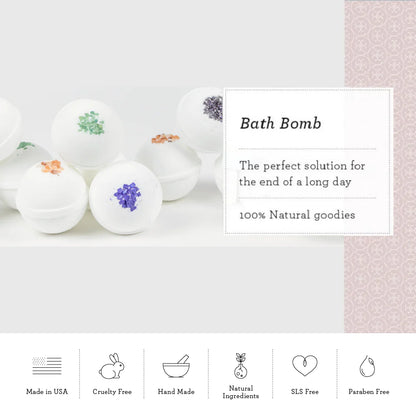Click the Natural Ingredients plant flask icon

(x=240, y=366)
